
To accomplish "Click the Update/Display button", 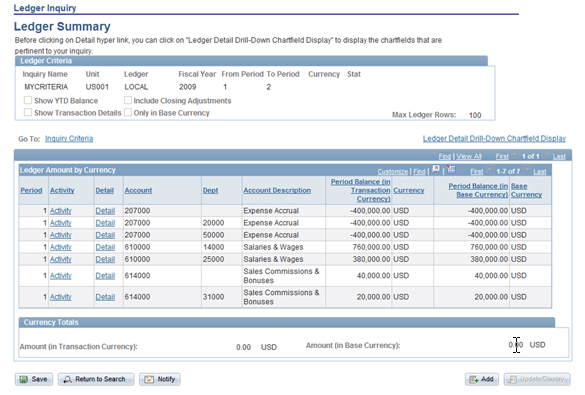I will (x=537, y=379).
